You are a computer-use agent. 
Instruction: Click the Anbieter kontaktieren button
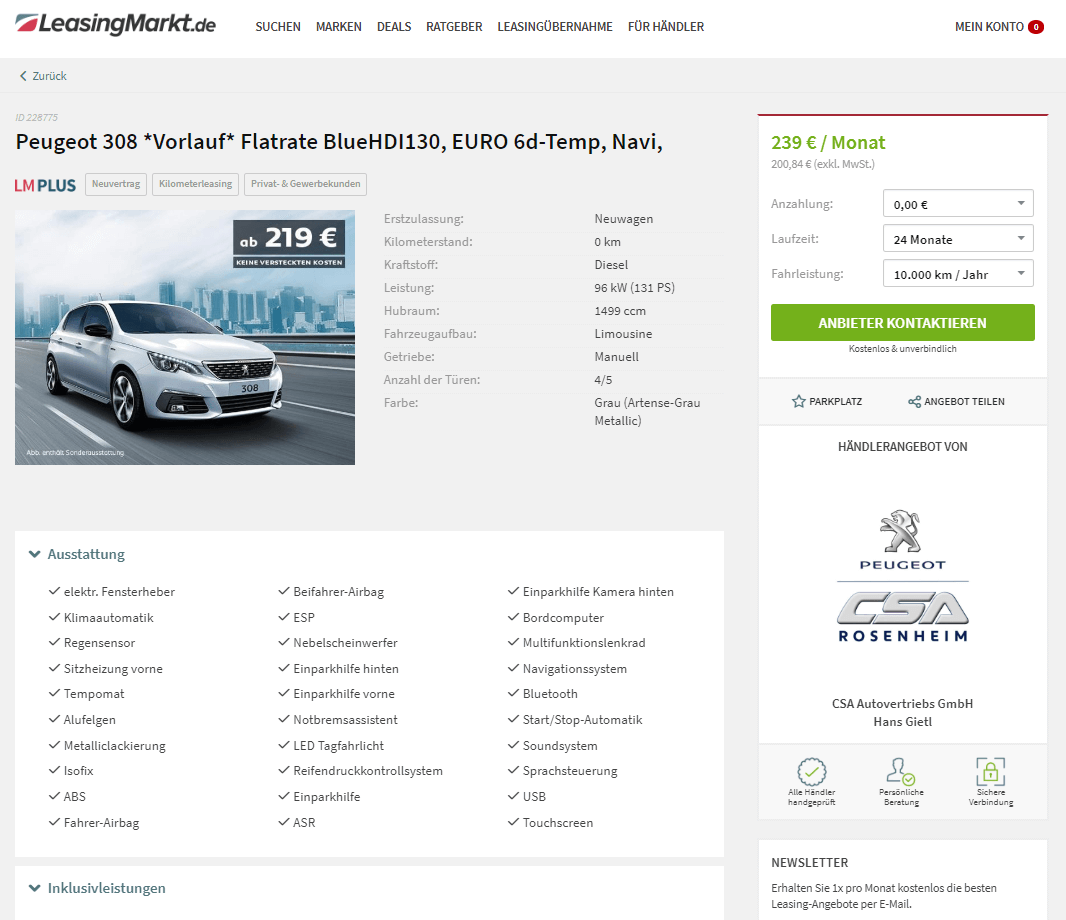(x=902, y=322)
